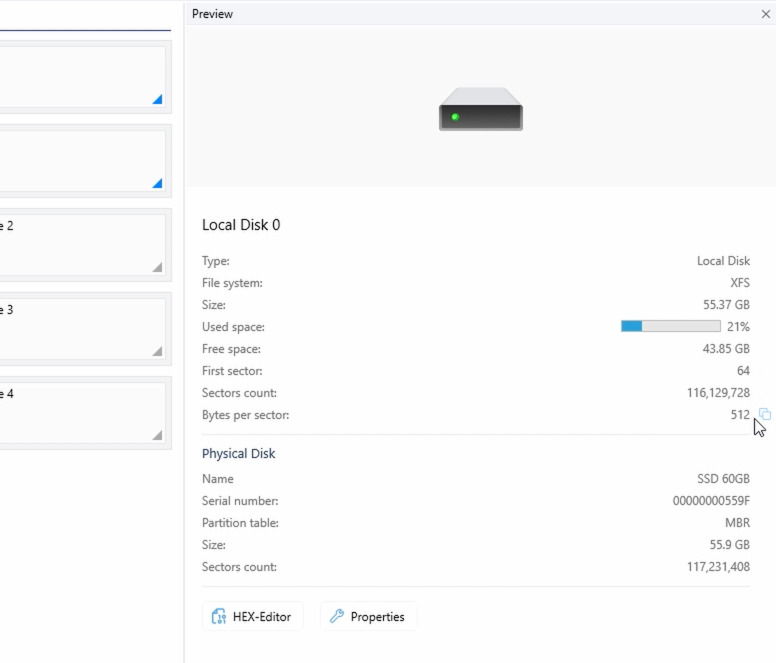Click the '43.85 GB' free space value

[x=727, y=349]
